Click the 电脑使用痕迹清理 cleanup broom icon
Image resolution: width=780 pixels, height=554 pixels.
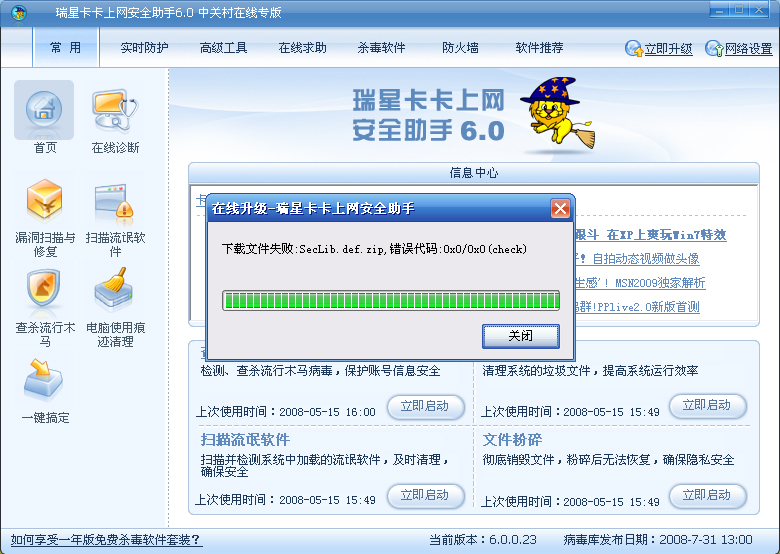[x=114, y=289]
